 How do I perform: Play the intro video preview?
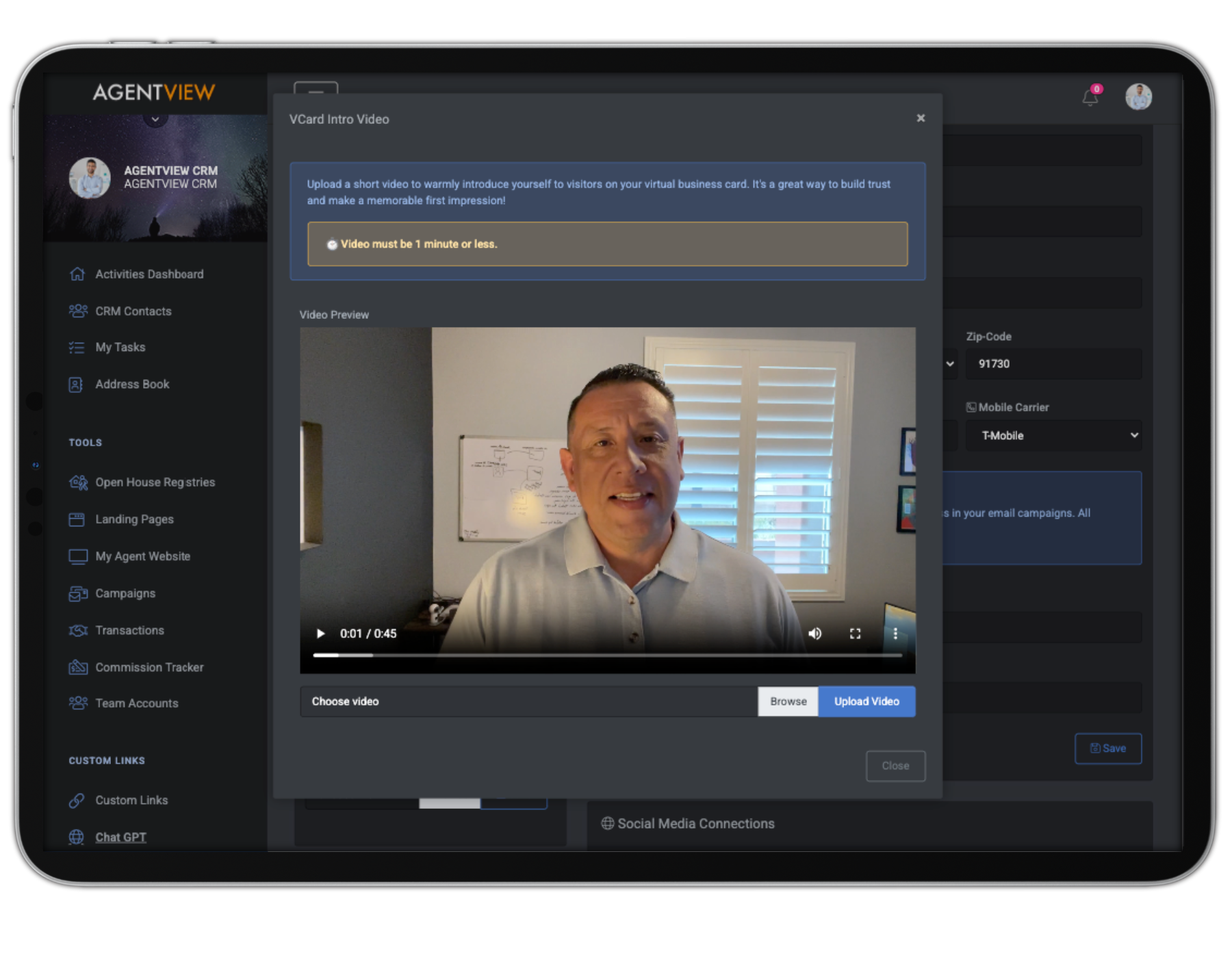pyautogui.click(x=320, y=634)
